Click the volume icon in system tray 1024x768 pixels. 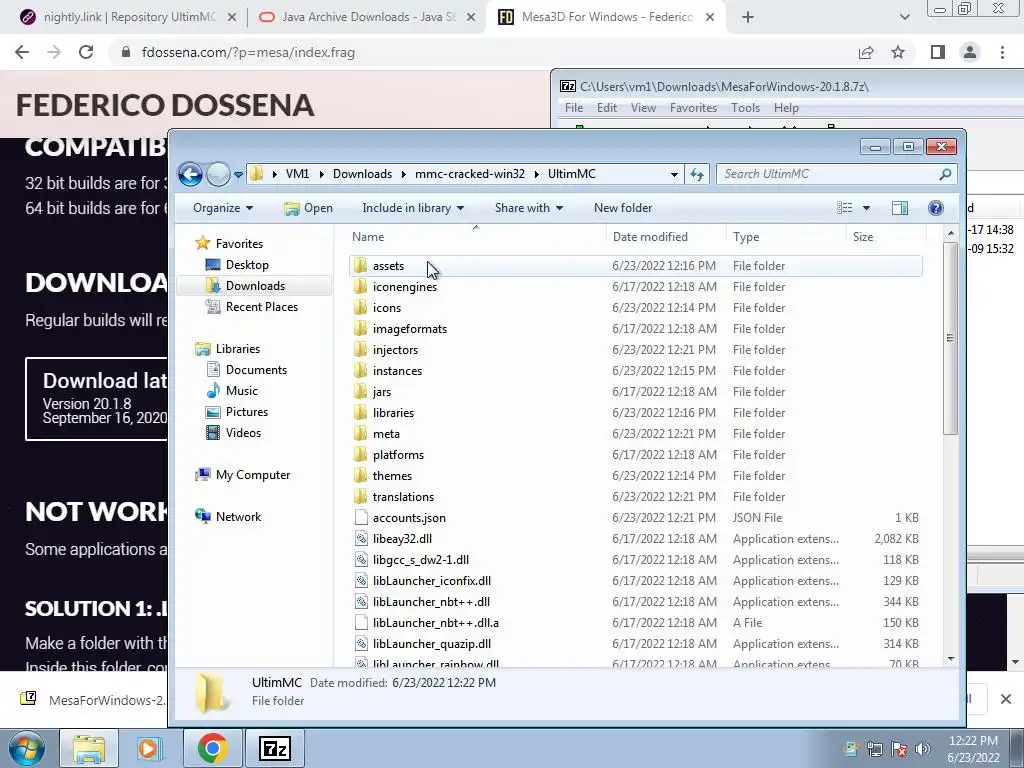[x=922, y=749]
